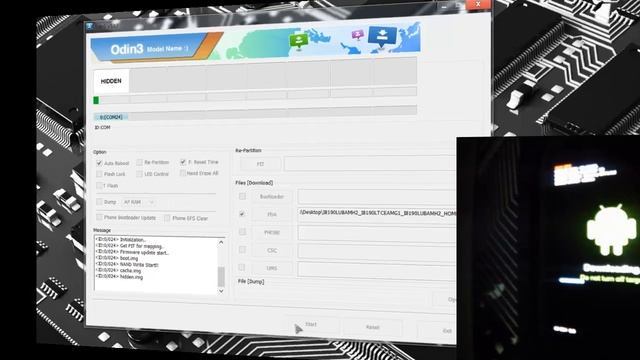Screen dimensions: 640x360
Task: Click the blue download marker in banner
Action: click(382, 37)
